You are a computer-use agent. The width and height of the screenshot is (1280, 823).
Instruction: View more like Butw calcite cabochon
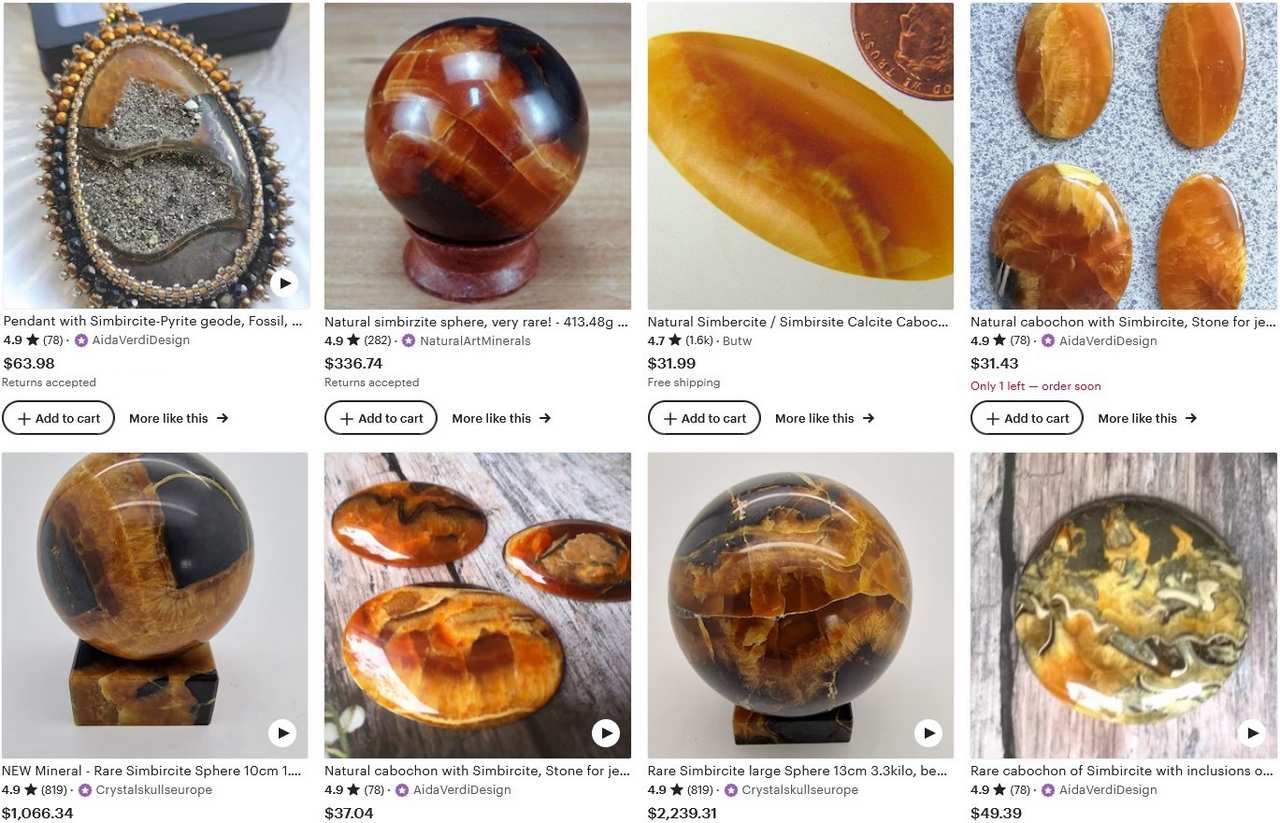pyautogui.click(x=824, y=418)
